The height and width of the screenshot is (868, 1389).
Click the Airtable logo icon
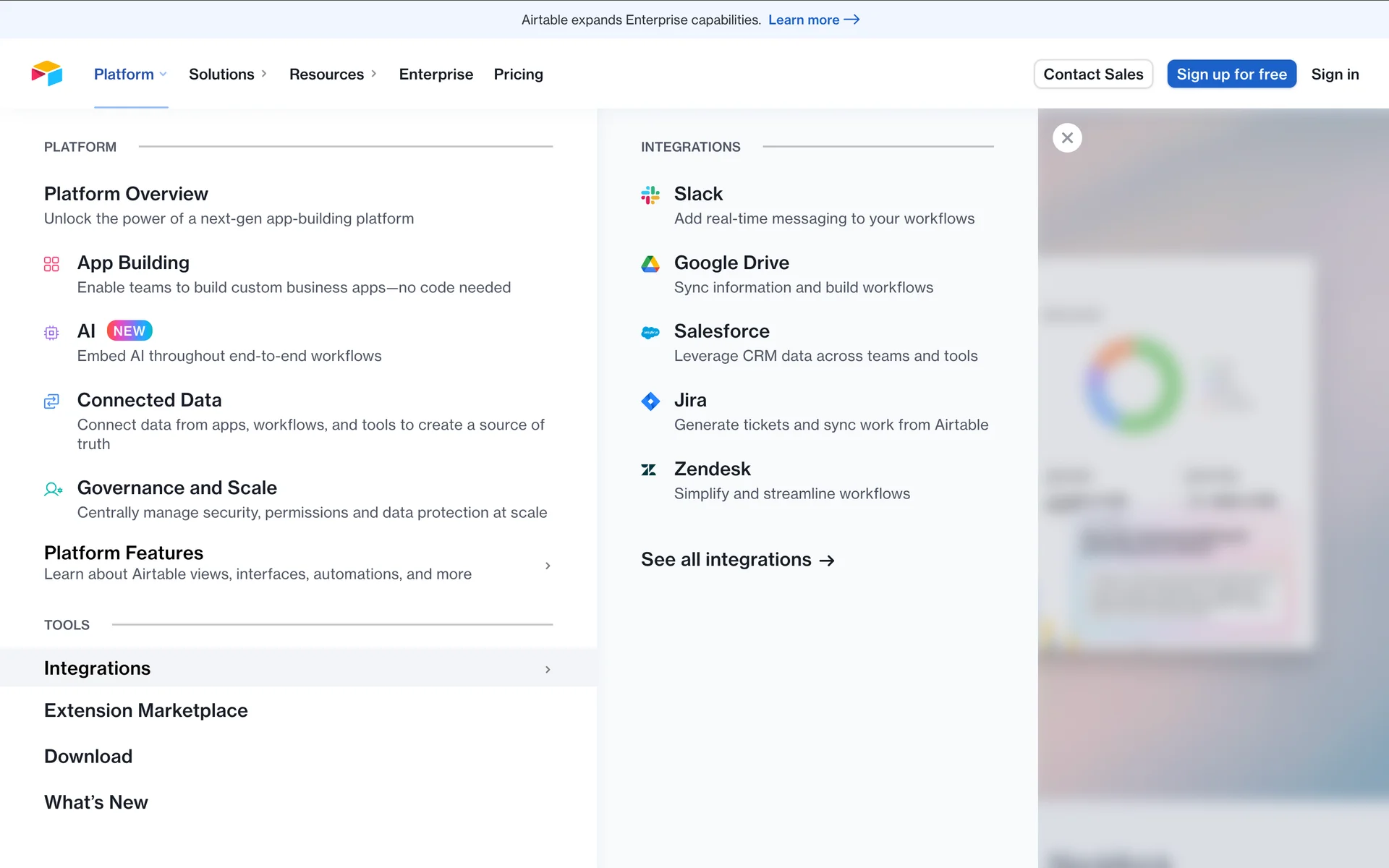coord(47,74)
